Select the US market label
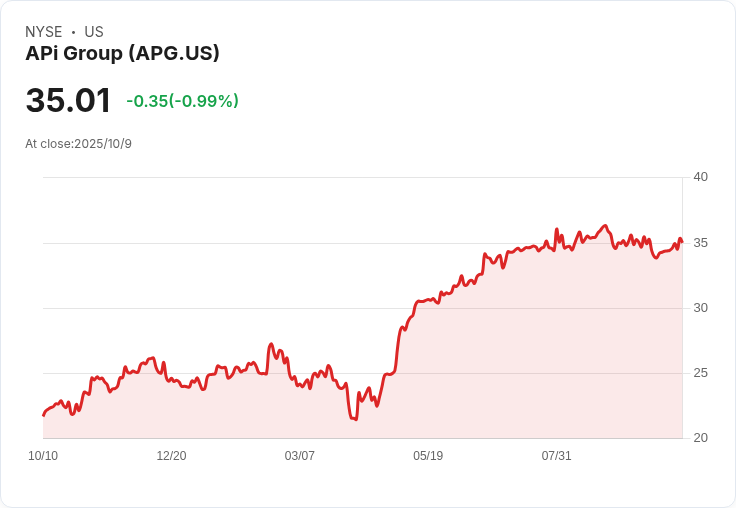Screen dimensions: 736x508 click(94, 32)
